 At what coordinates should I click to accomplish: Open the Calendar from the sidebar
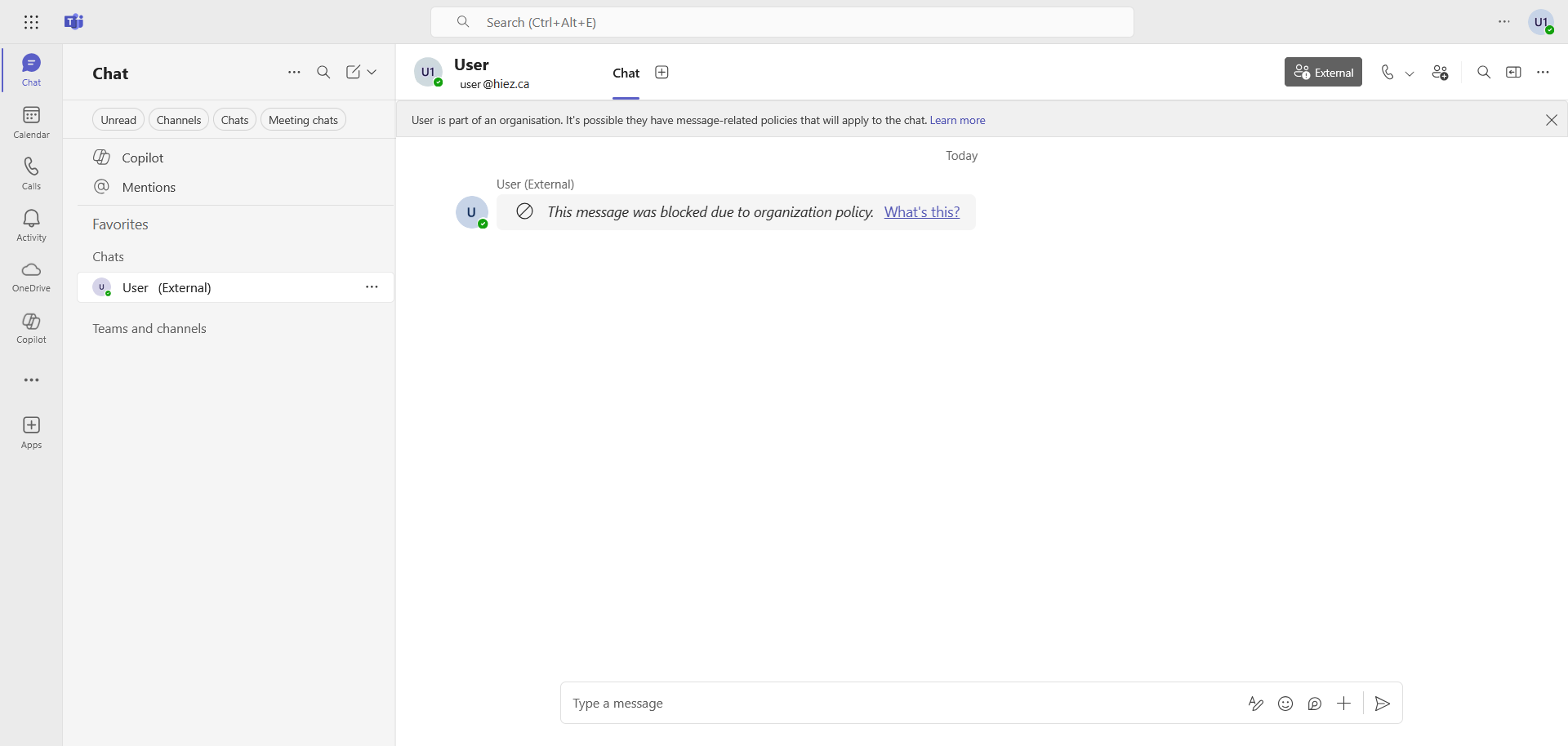point(31,122)
